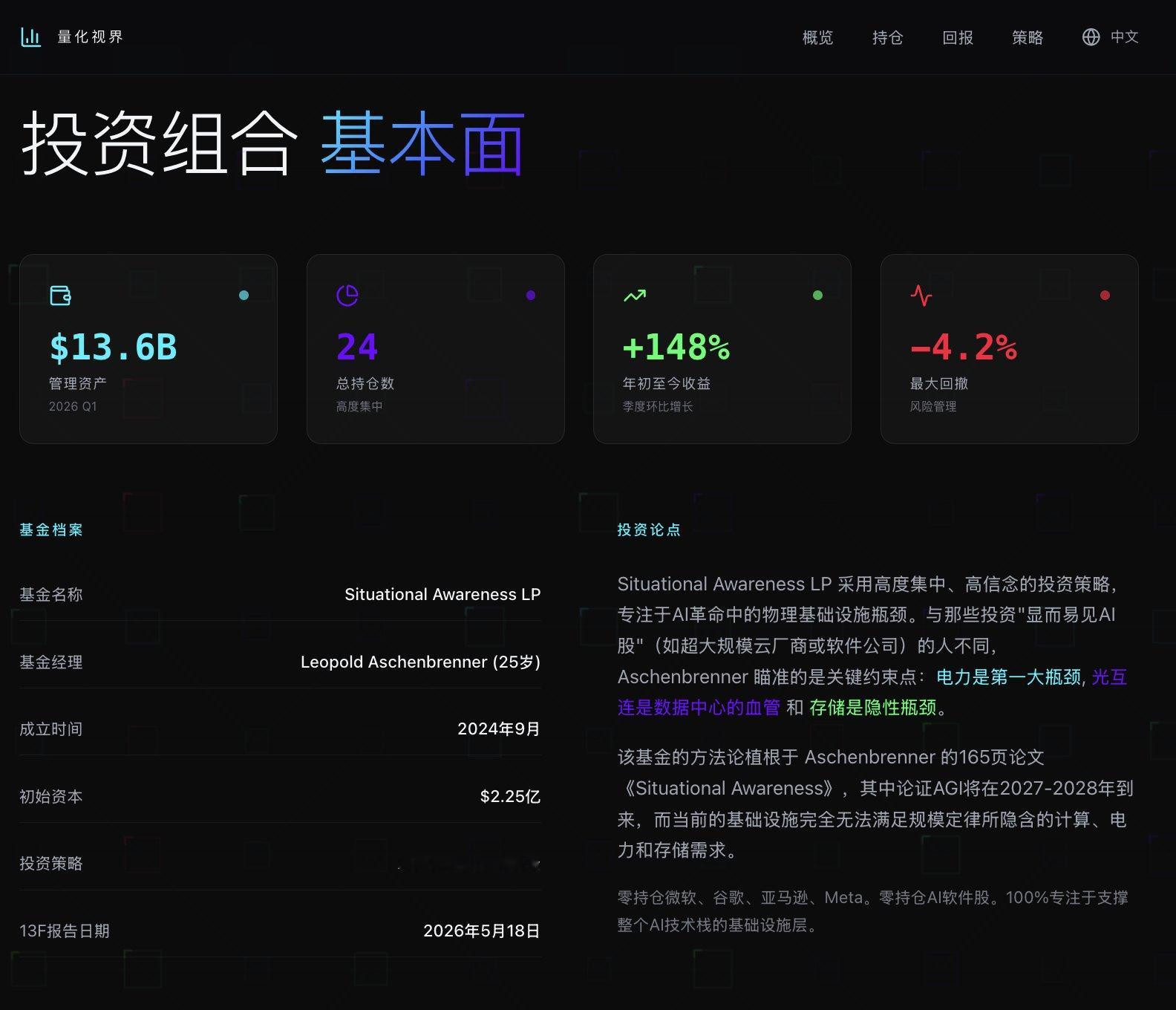1176x1010 pixels.
Task: Click the 初始资本 row label
Action: 51,796
